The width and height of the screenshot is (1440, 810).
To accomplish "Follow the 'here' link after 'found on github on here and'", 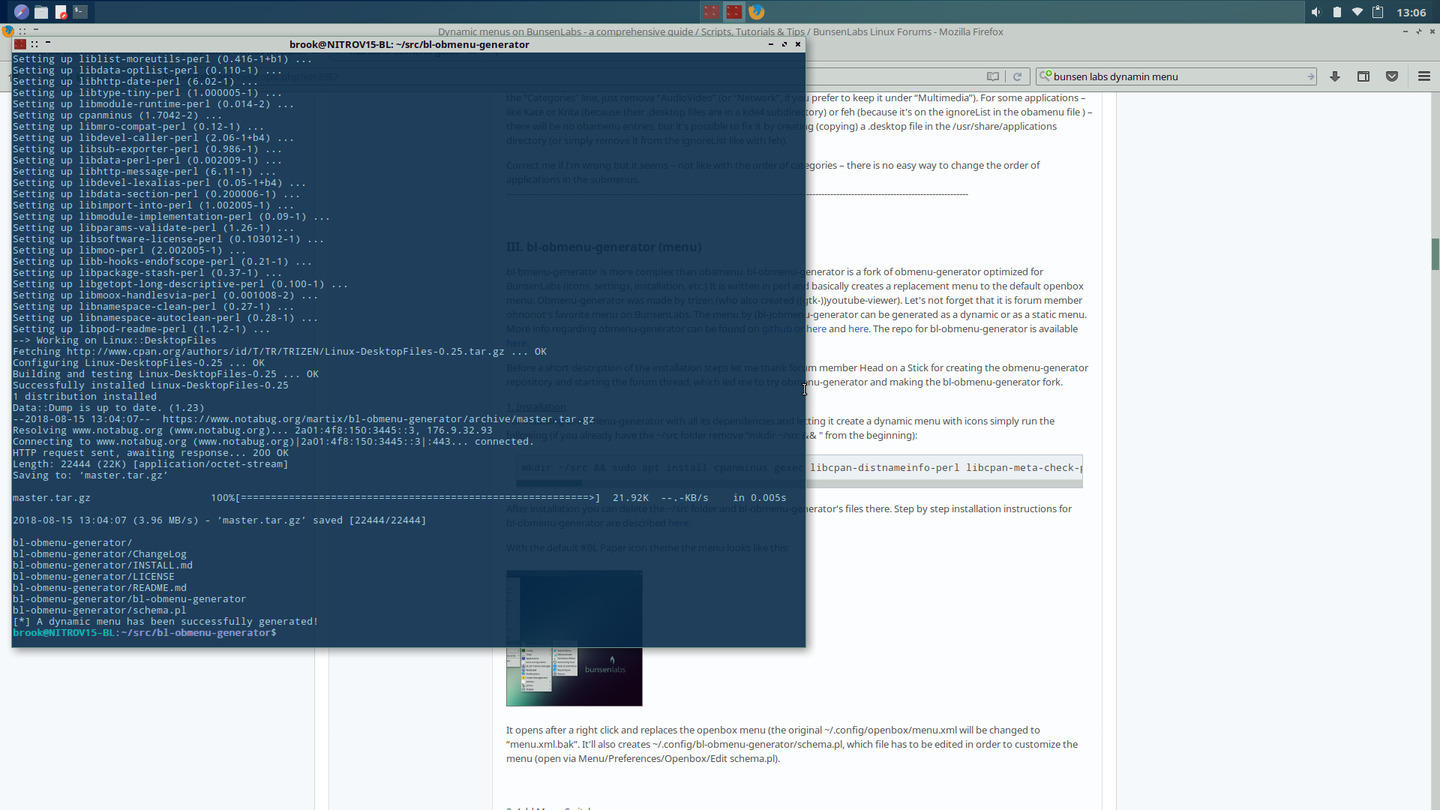I will coord(858,328).
